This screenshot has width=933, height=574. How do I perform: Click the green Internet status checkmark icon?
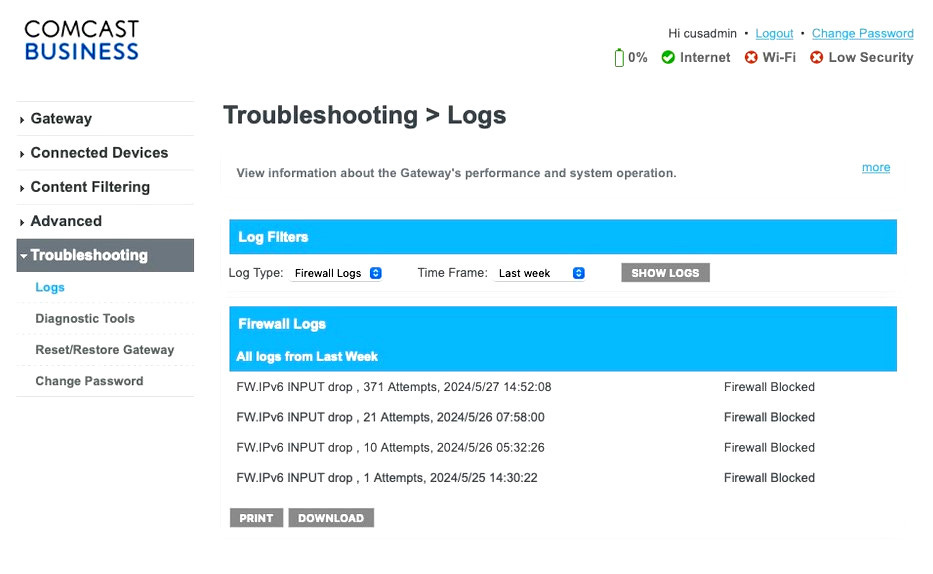click(668, 57)
